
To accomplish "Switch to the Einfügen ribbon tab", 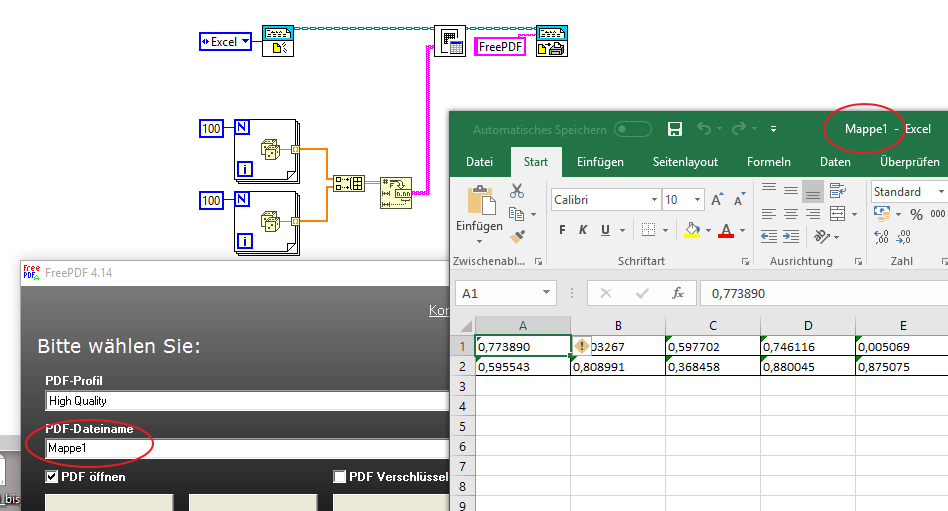I will coord(600,161).
